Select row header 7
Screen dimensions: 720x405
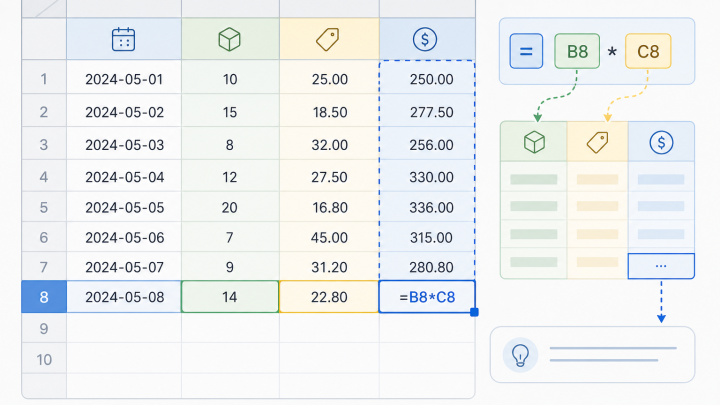click(x=44, y=267)
